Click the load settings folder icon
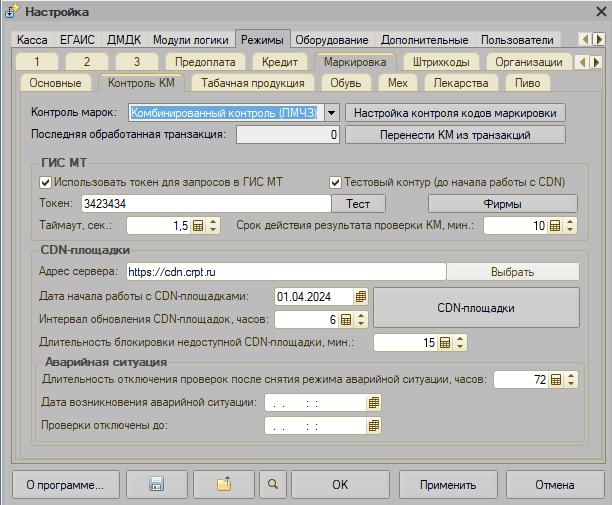Image resolution: width=612 pixels, height=505 pixels. [225, 485]
